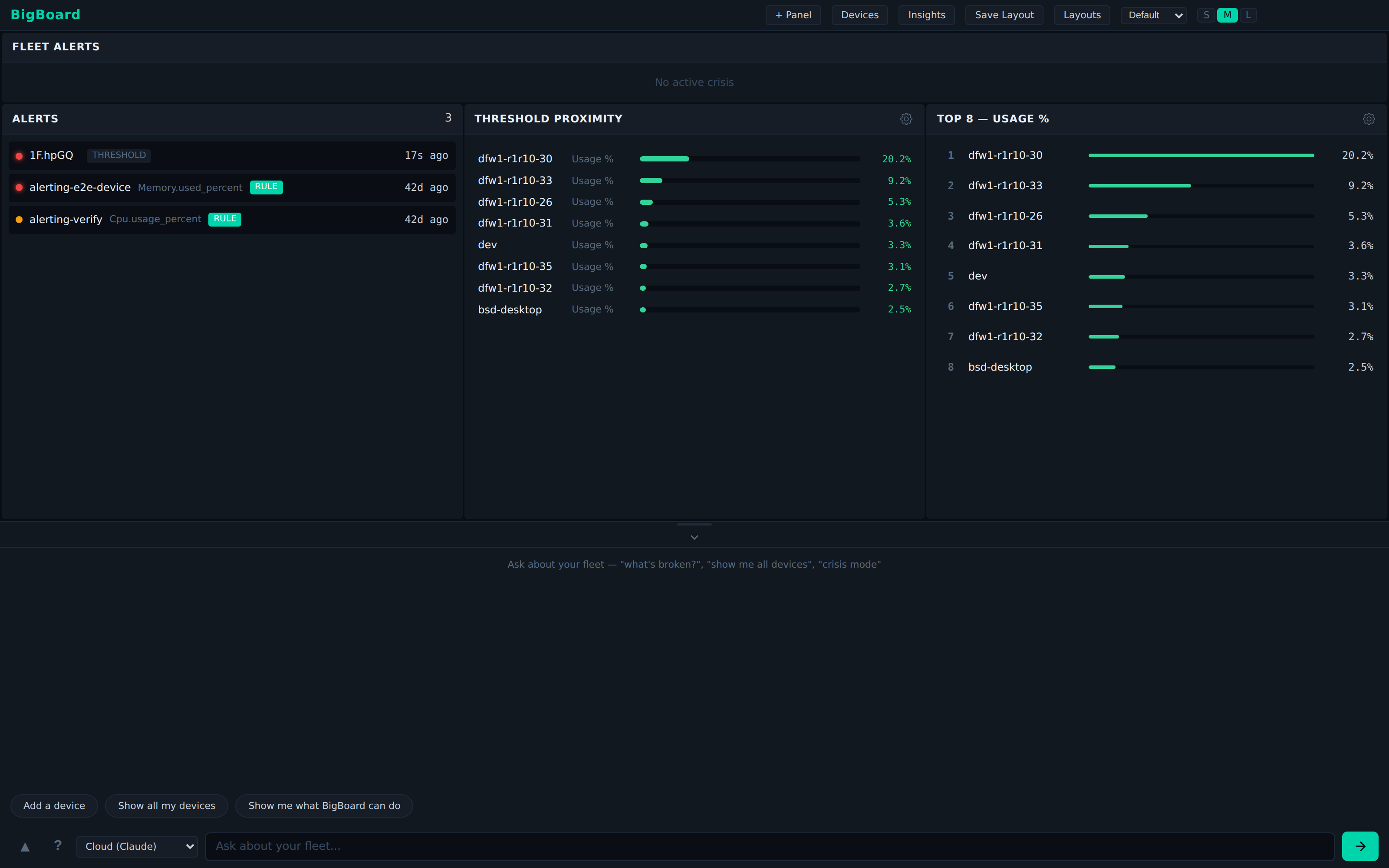Open the Default layout dropdown
This screenshot has width=1389, height=868.
(x=1153, y=15)
